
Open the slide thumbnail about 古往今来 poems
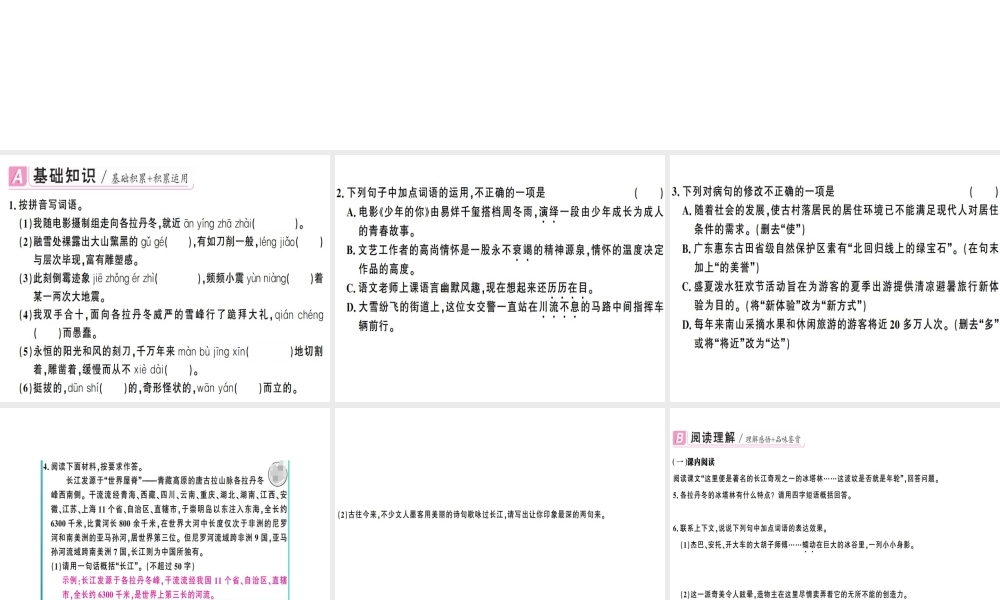pos(500,504)
